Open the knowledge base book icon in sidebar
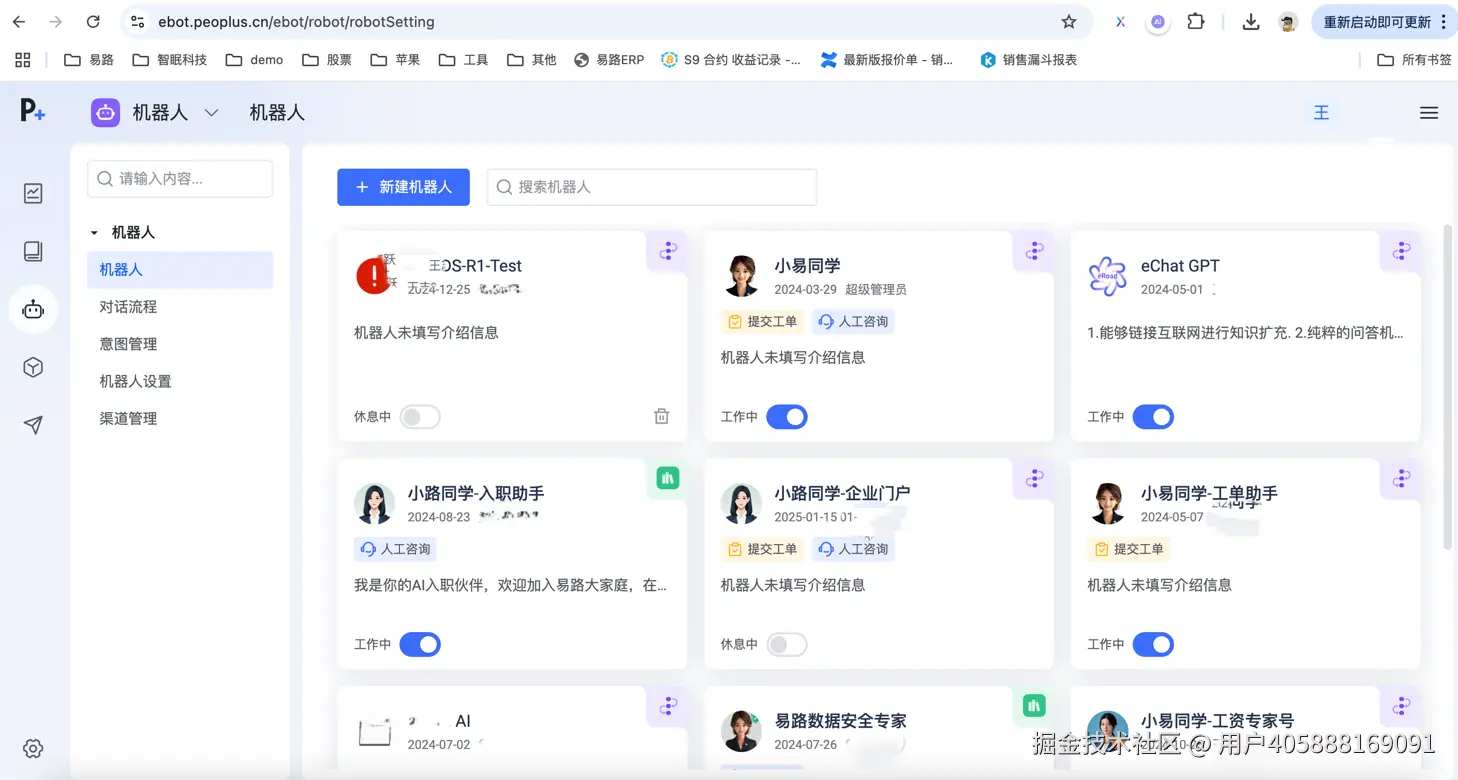 (x=33, y=251)
